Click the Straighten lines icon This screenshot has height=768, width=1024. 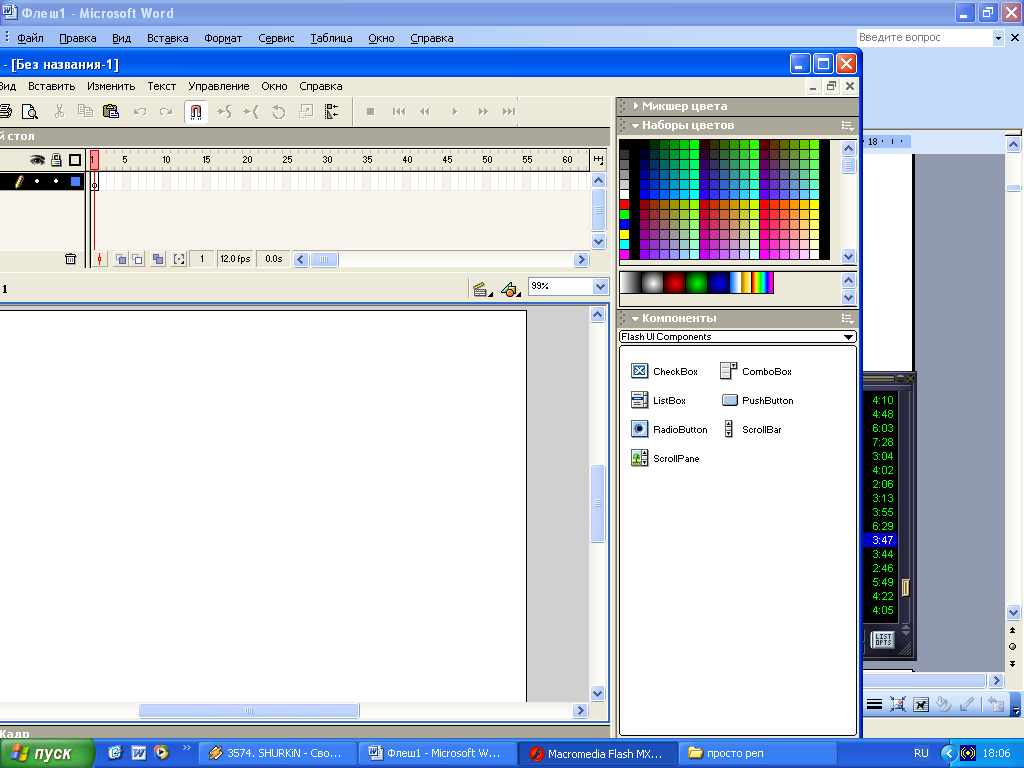(251, 112)
